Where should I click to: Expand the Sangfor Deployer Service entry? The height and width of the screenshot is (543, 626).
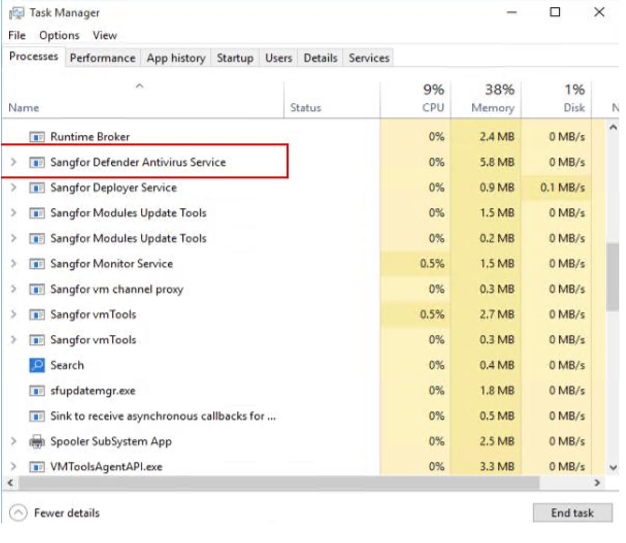click(13, 188)
